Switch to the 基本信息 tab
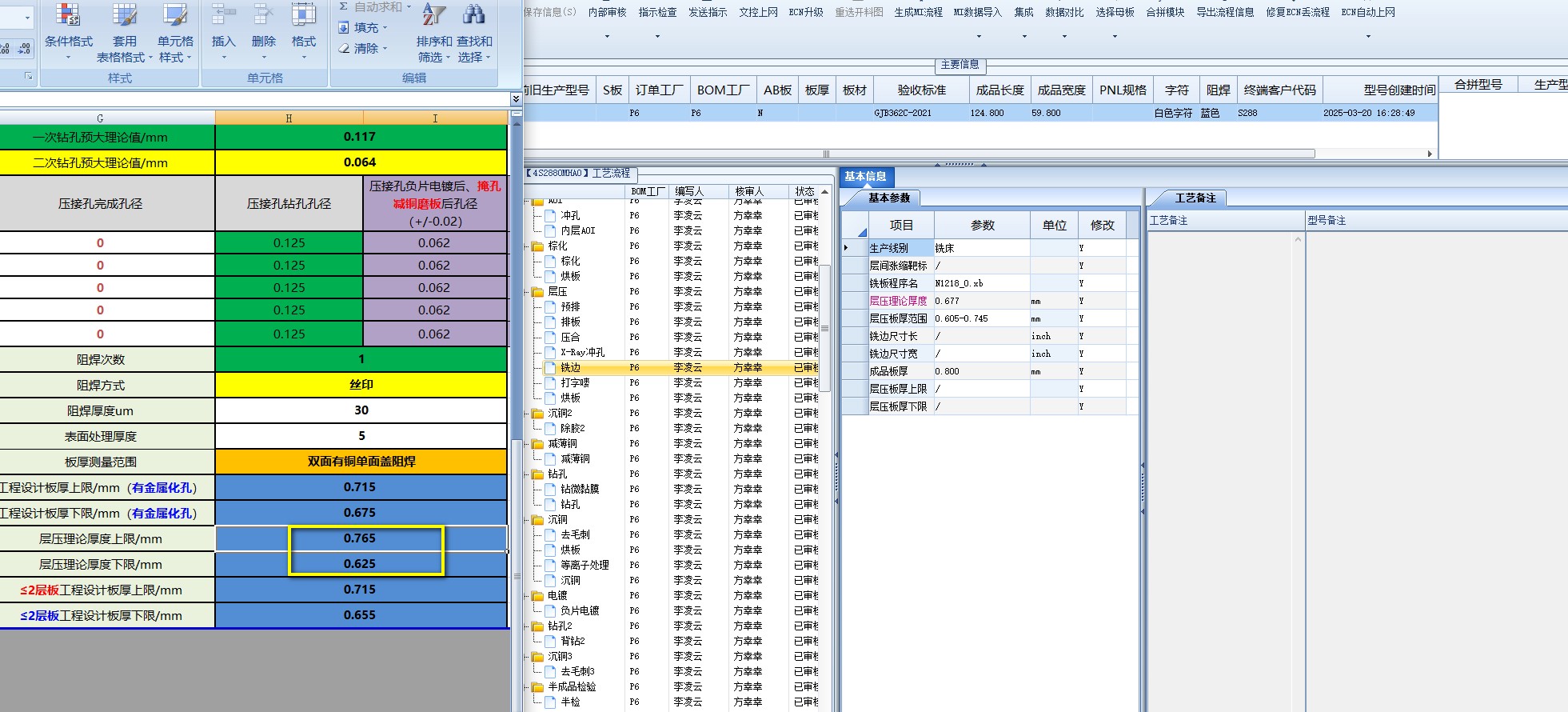This screenshot has height=712, width=1568. (x=865, y=176)
